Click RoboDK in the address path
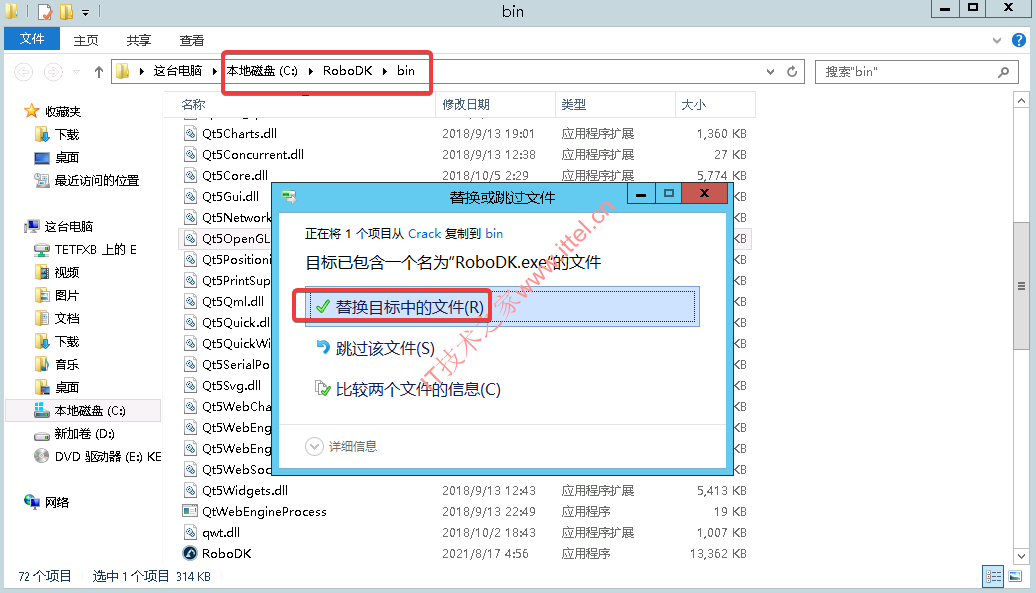1036x593 pixels. [348, 71]
